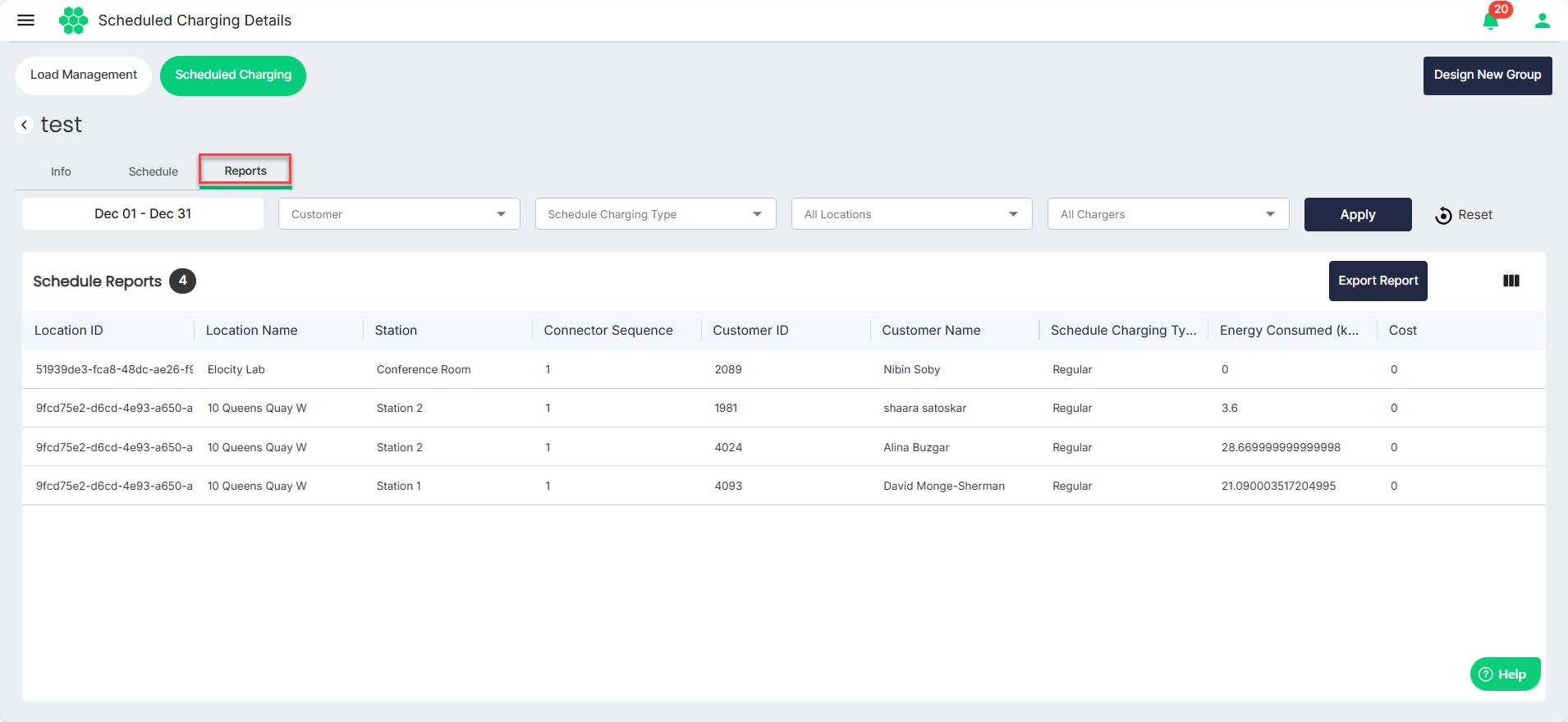Click Elocity Lab location name
1568x722 pixels.
pos(236,369)
